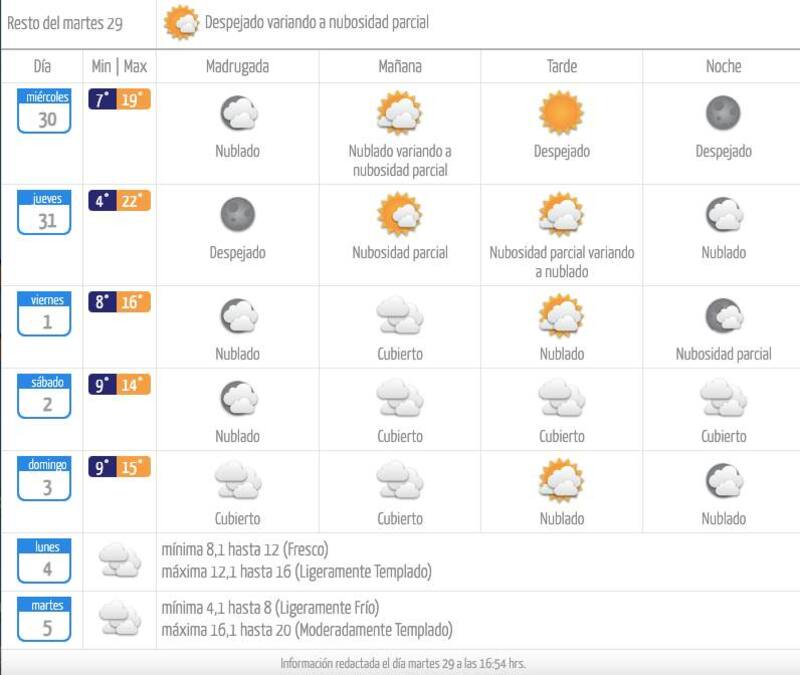Click Thursday's maximum temperature 22° badge
The image size is (800, 675).
pos(134,201)
